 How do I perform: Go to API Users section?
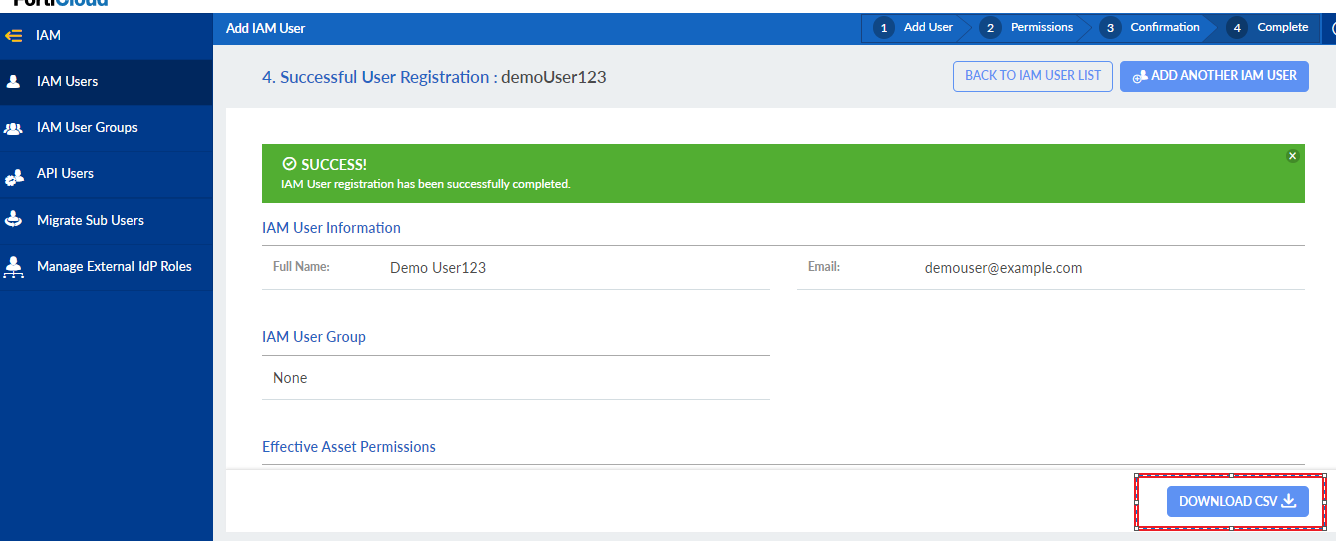point(106,174)
